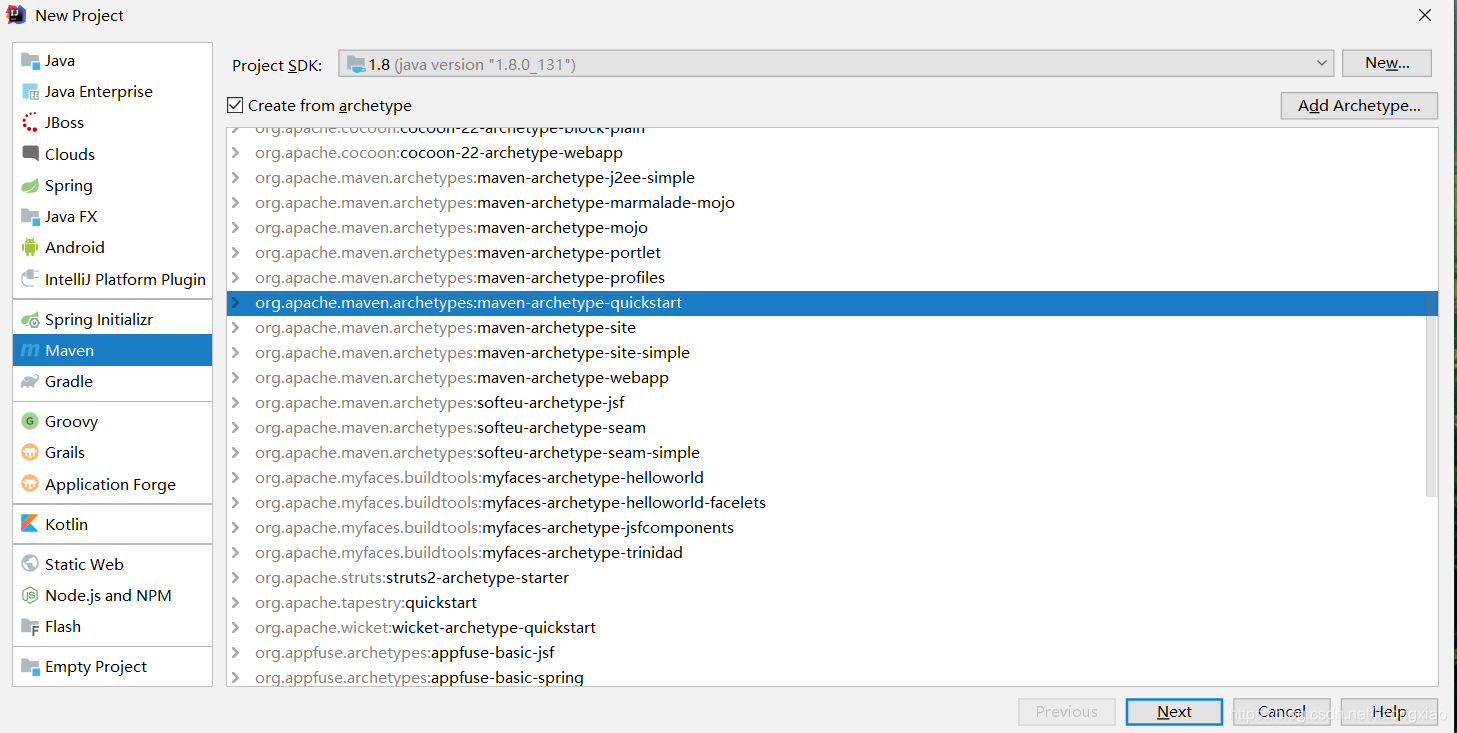Select myfaces-archetype-jsfcomponents archetype
The height and width of the screenshot is (733, 1457).
832,527
